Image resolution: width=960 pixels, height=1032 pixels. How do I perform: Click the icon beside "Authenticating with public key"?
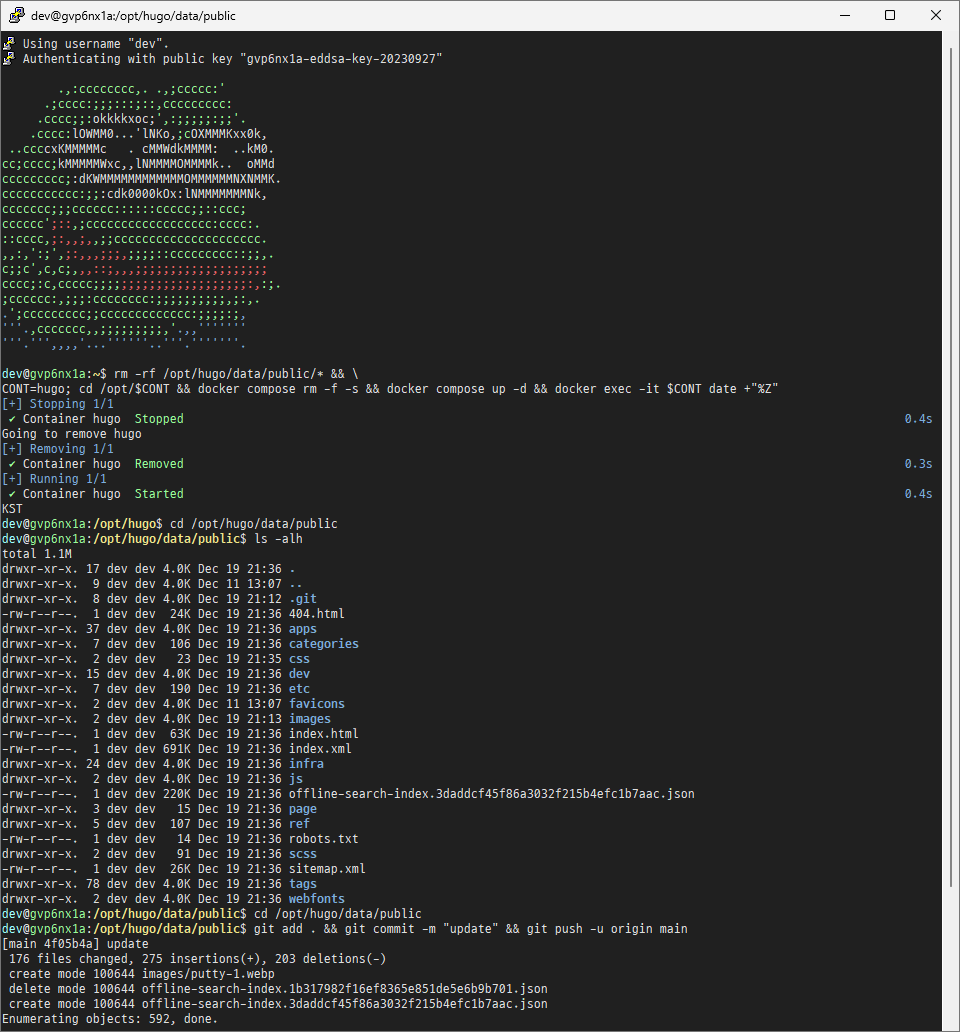click(x=9, y=59)
